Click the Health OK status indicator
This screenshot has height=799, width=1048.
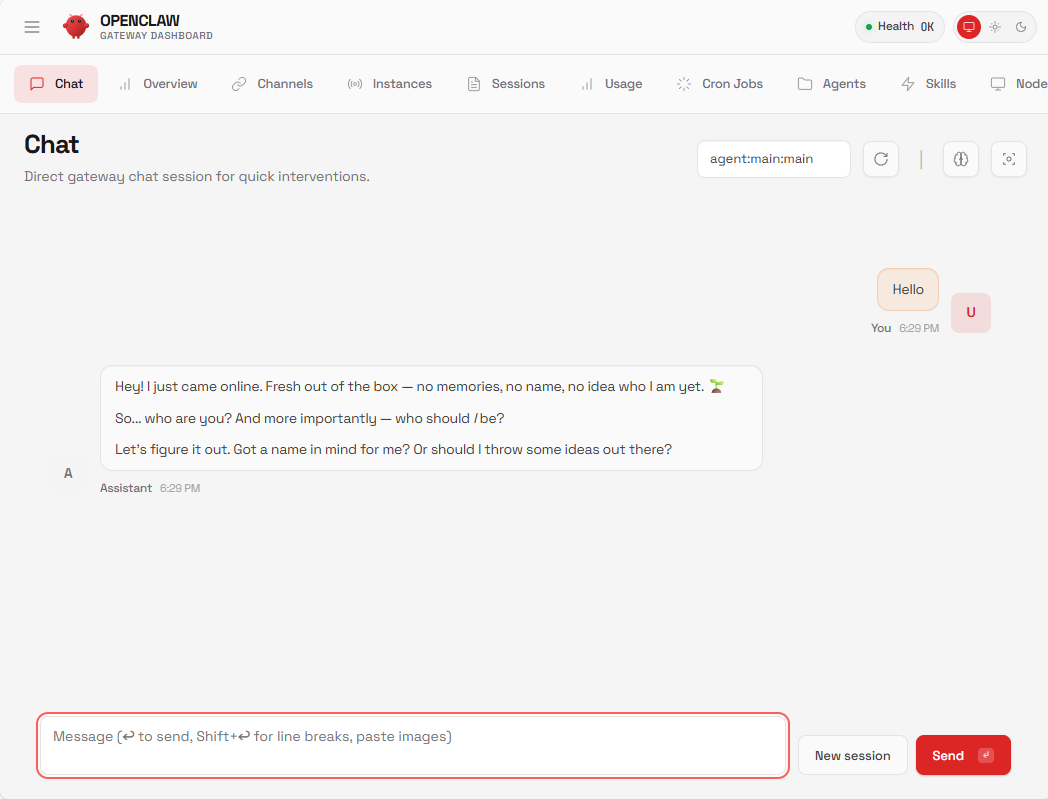point(899,27)
